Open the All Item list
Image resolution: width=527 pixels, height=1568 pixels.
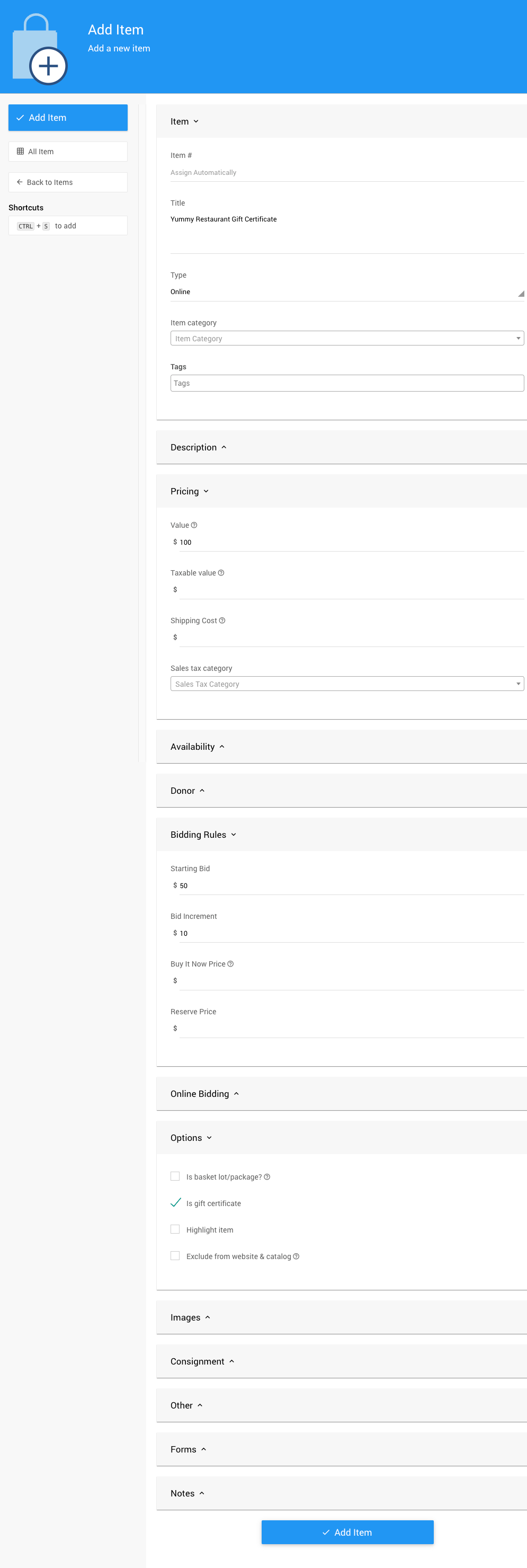68,152
